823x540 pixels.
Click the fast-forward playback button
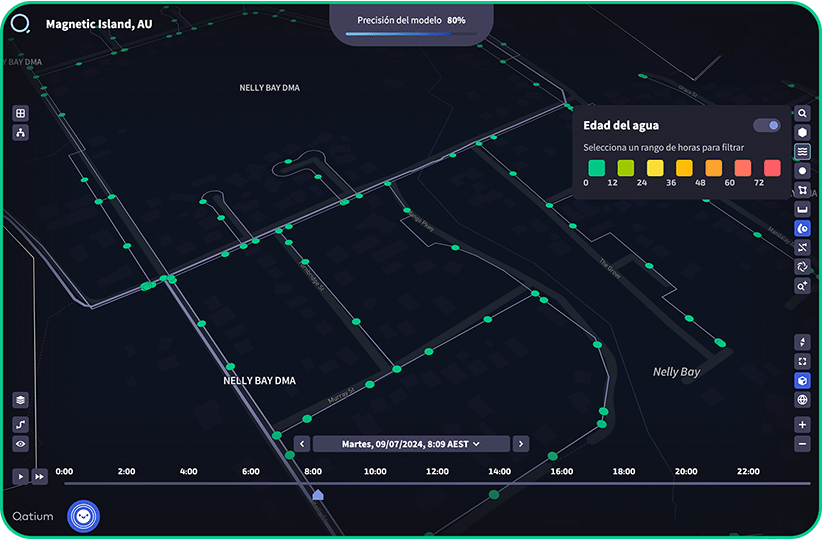(40, 477)
